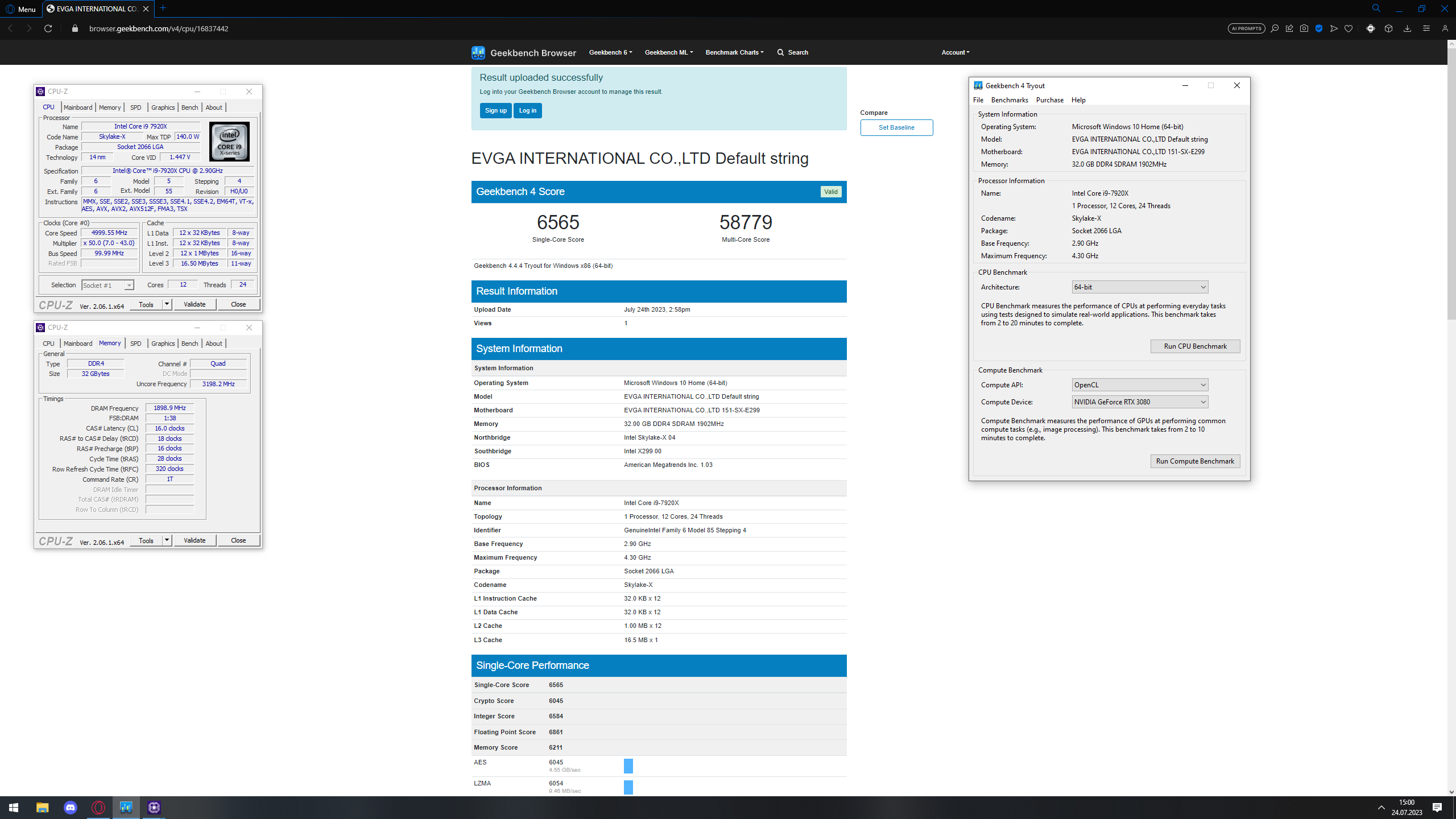Close the EVGA INTERNATIONAL browser tab
This screenshot has width=1456, height=819.
coord(146,9)
